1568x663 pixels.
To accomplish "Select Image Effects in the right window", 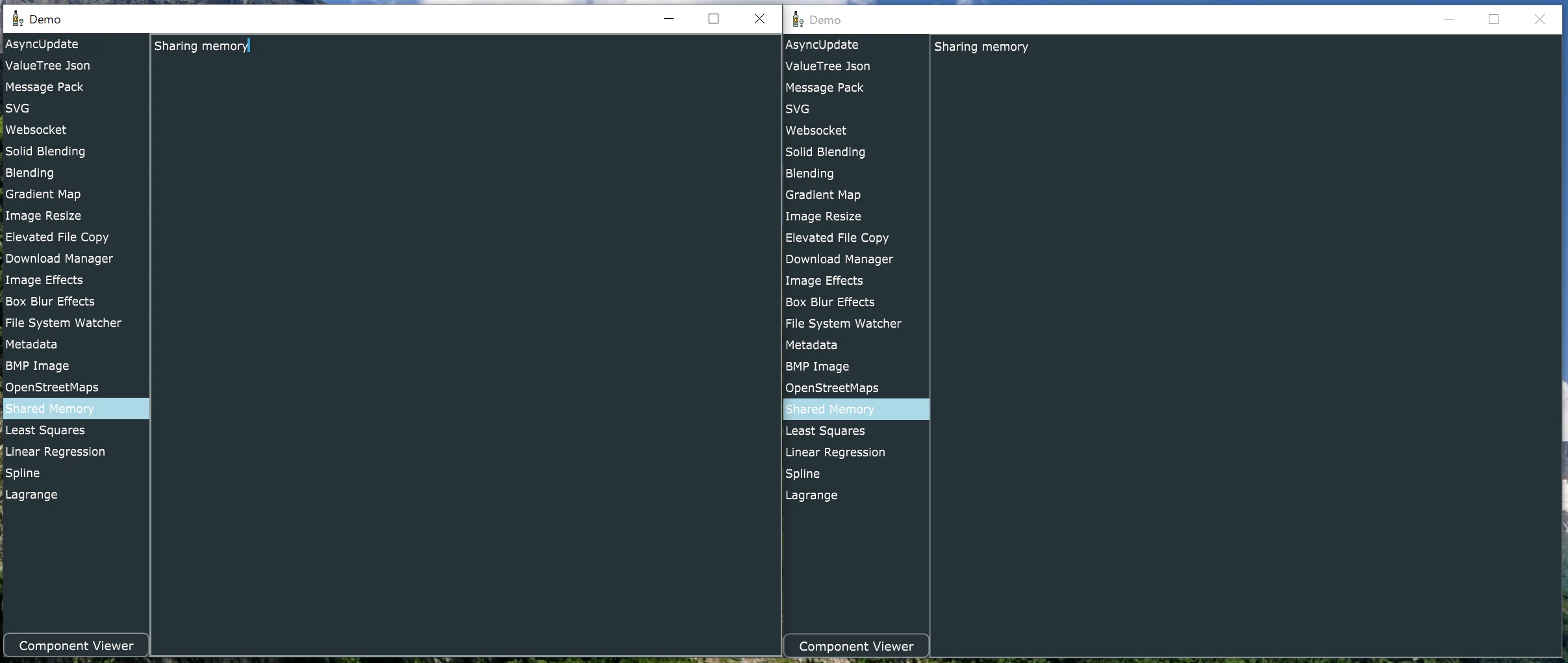I will 857,281.
